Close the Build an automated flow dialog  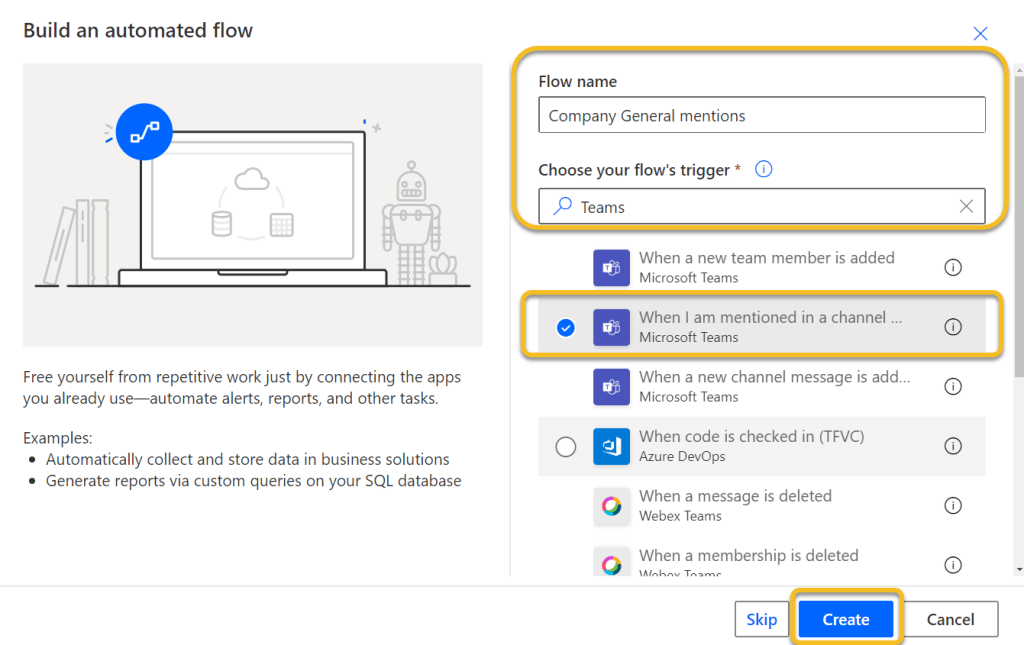point(980,34)
